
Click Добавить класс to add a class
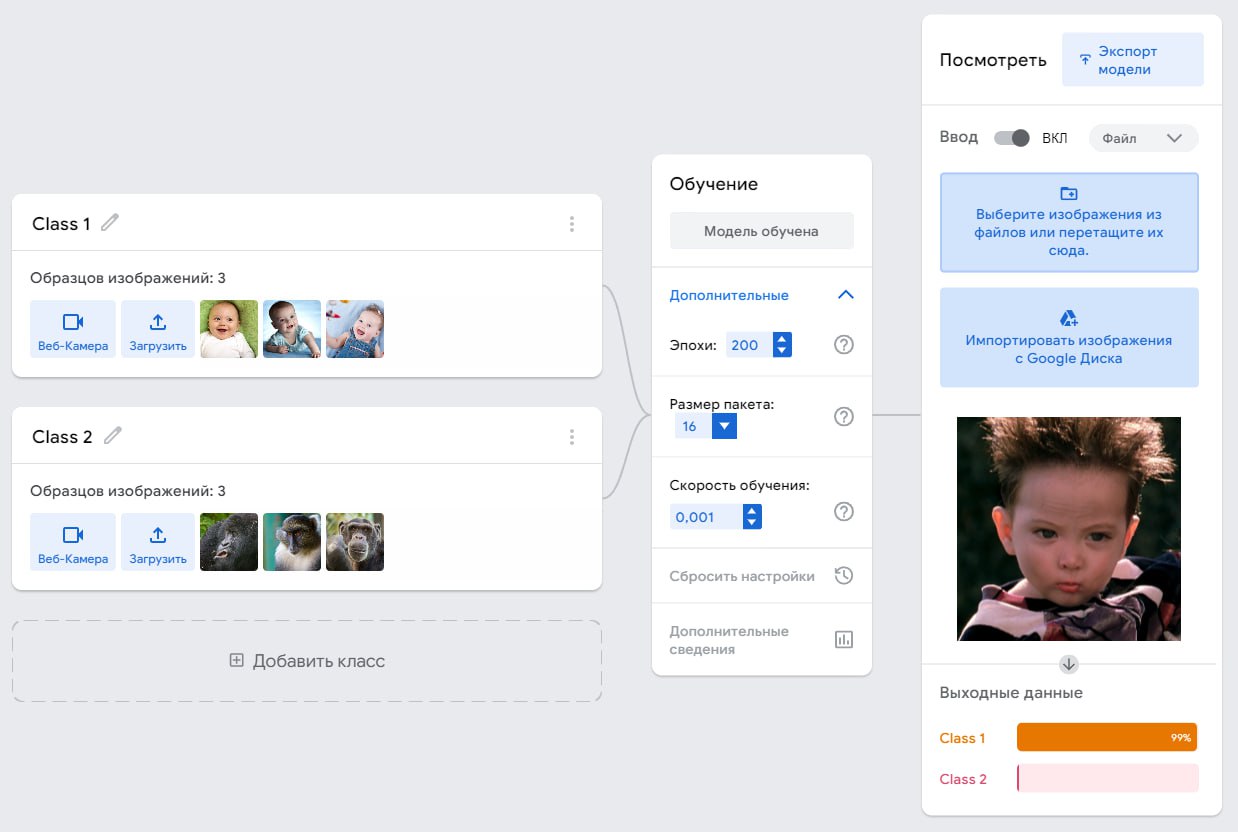coord(307,661)
